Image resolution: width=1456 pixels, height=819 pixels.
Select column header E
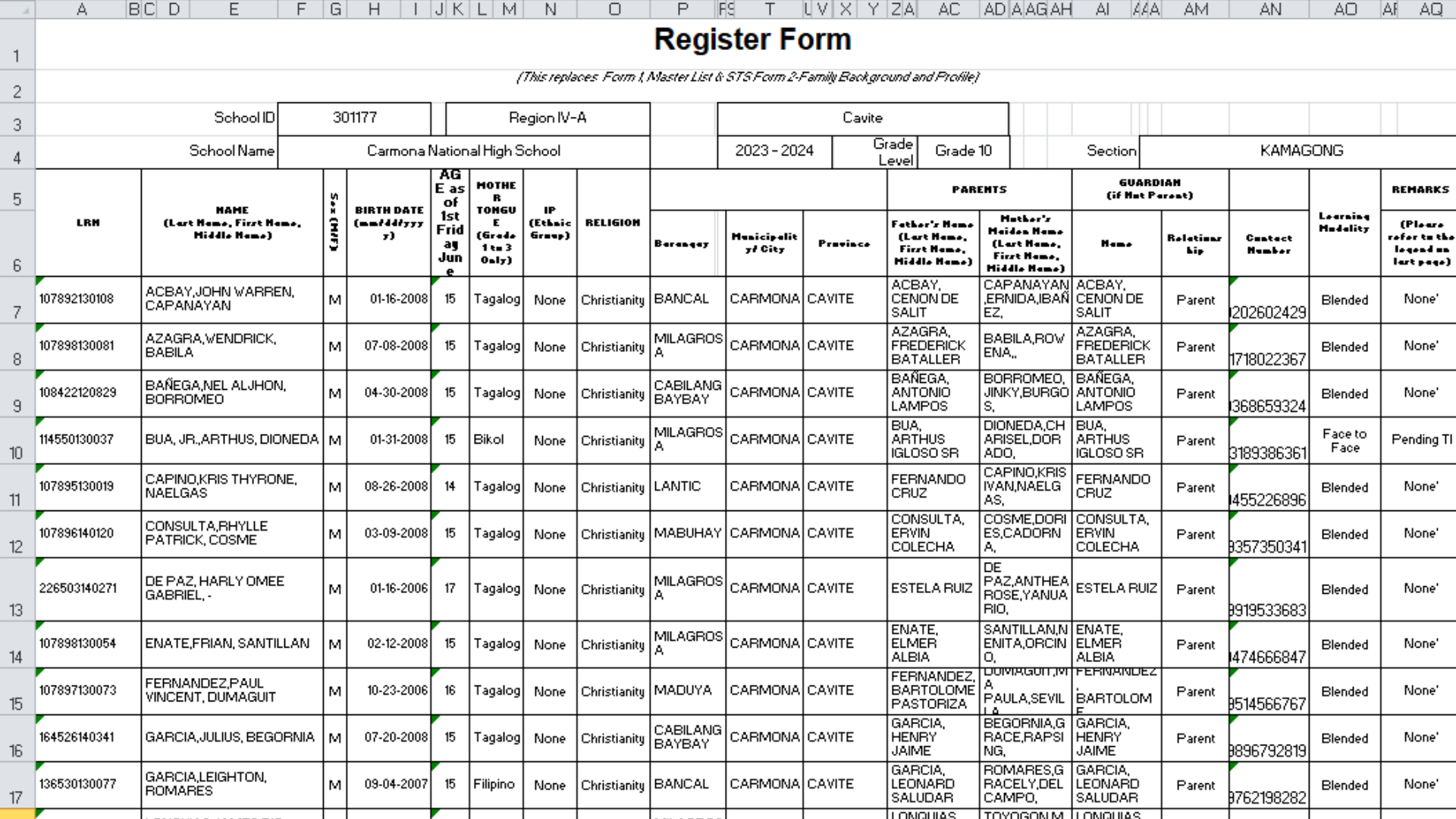click(234, 9)
